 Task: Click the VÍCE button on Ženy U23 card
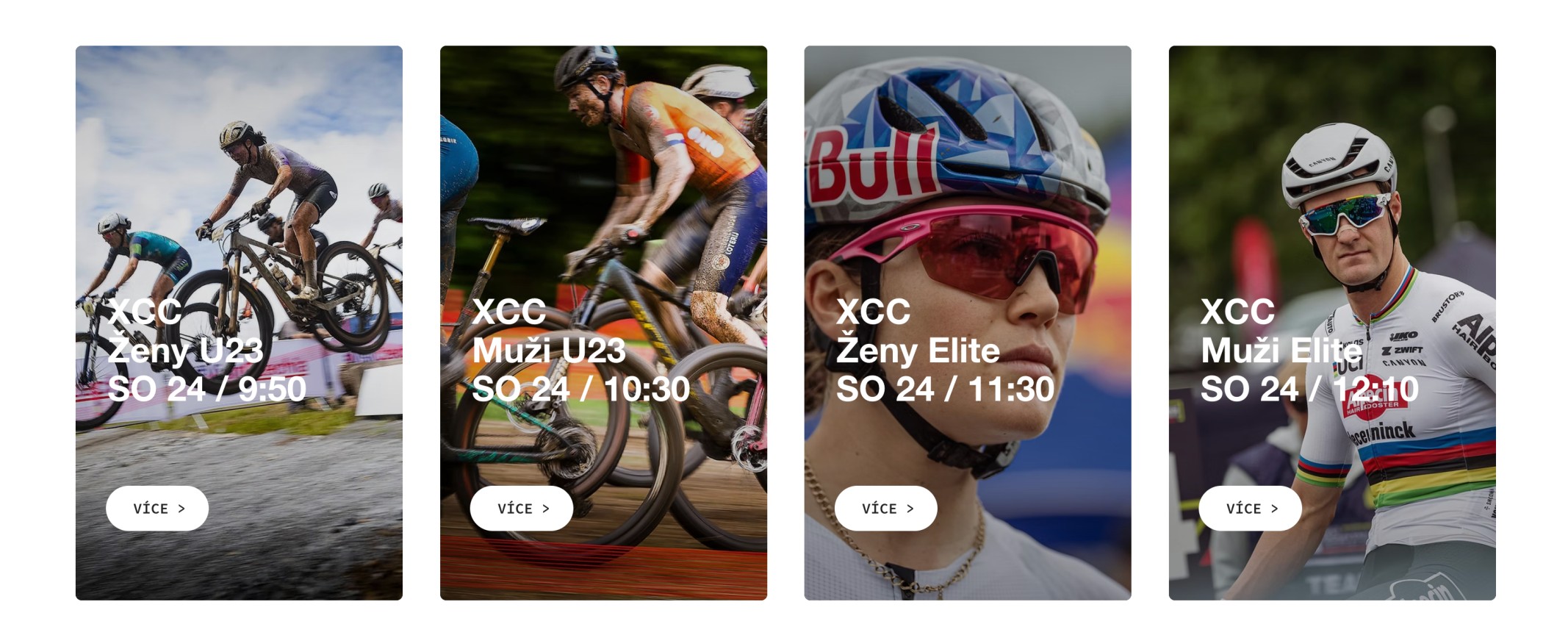click(x=157, y=508)
